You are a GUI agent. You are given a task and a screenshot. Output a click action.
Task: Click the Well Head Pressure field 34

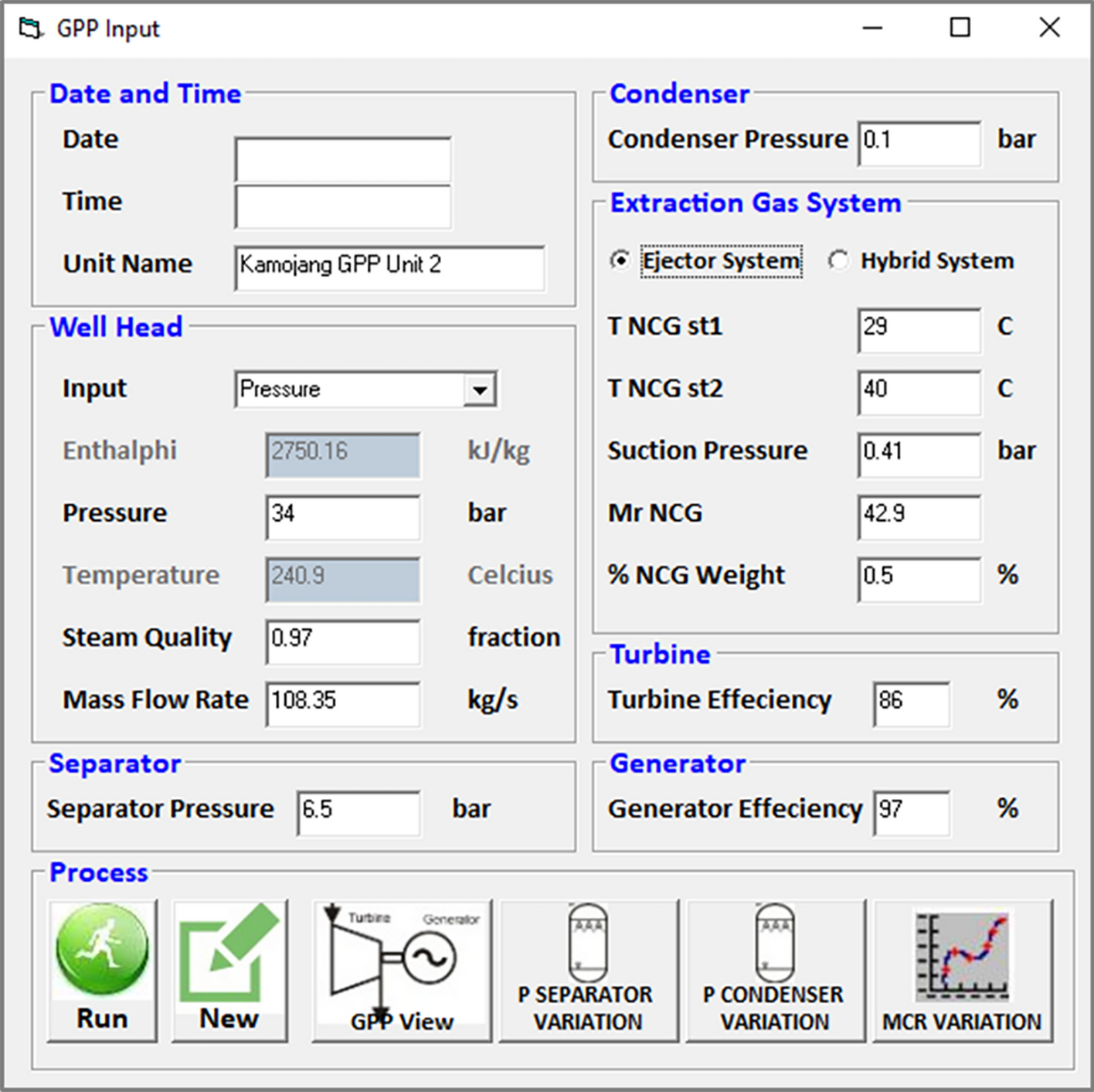point(344,517)
